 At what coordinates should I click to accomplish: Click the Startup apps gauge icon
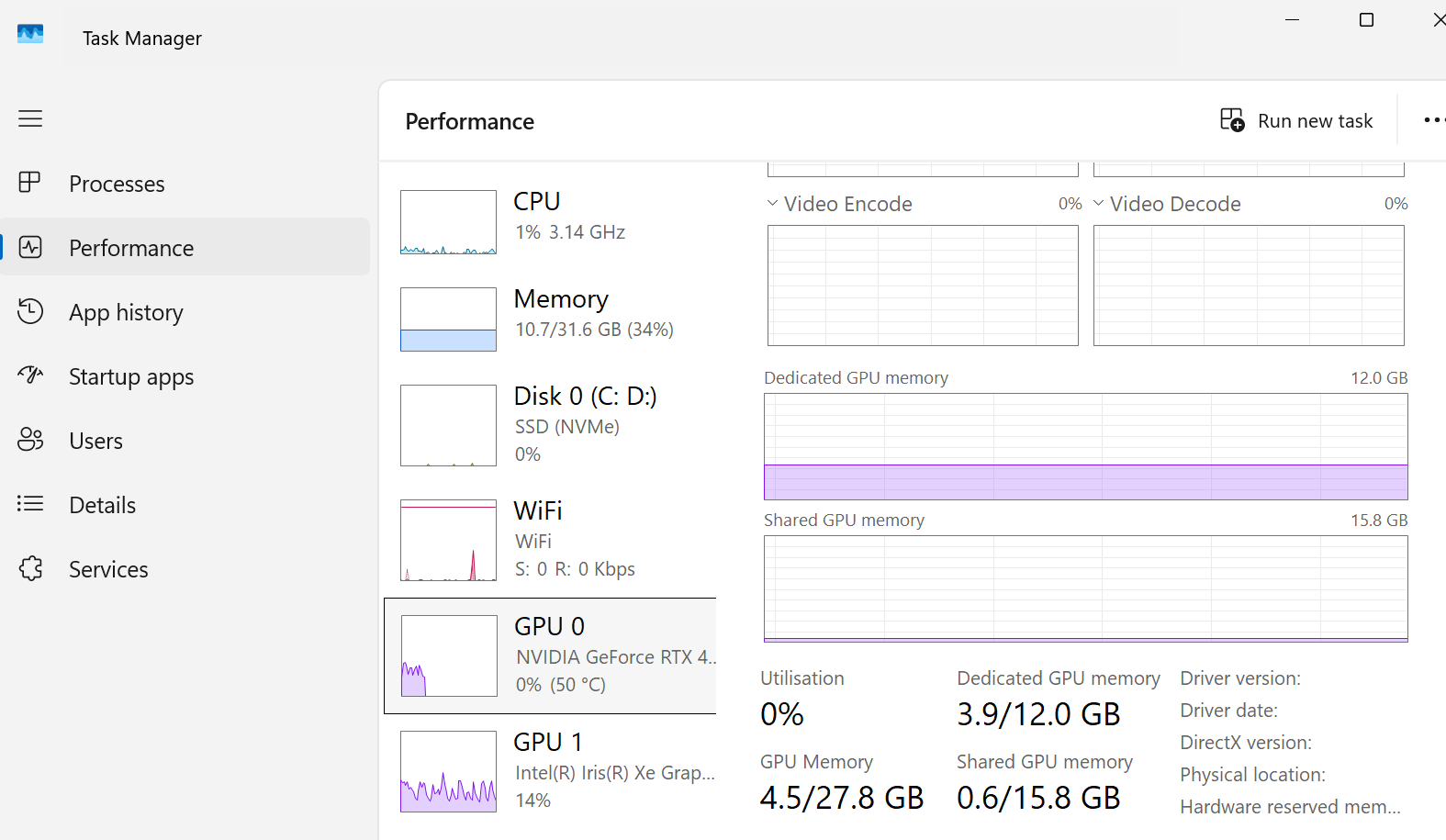click(30, 375)
